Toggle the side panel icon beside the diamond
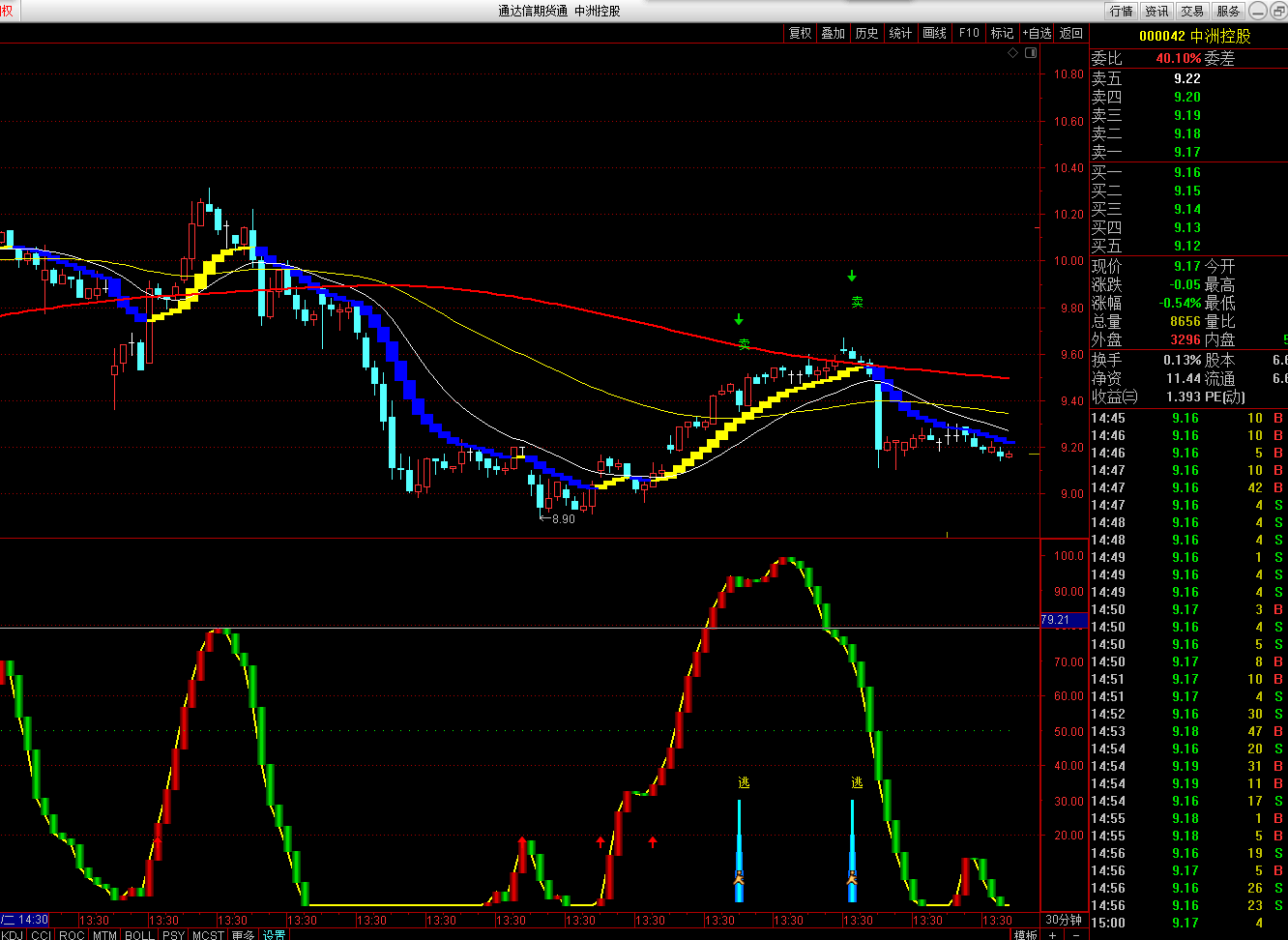 pyautogui.click(x=1031, y=53)
